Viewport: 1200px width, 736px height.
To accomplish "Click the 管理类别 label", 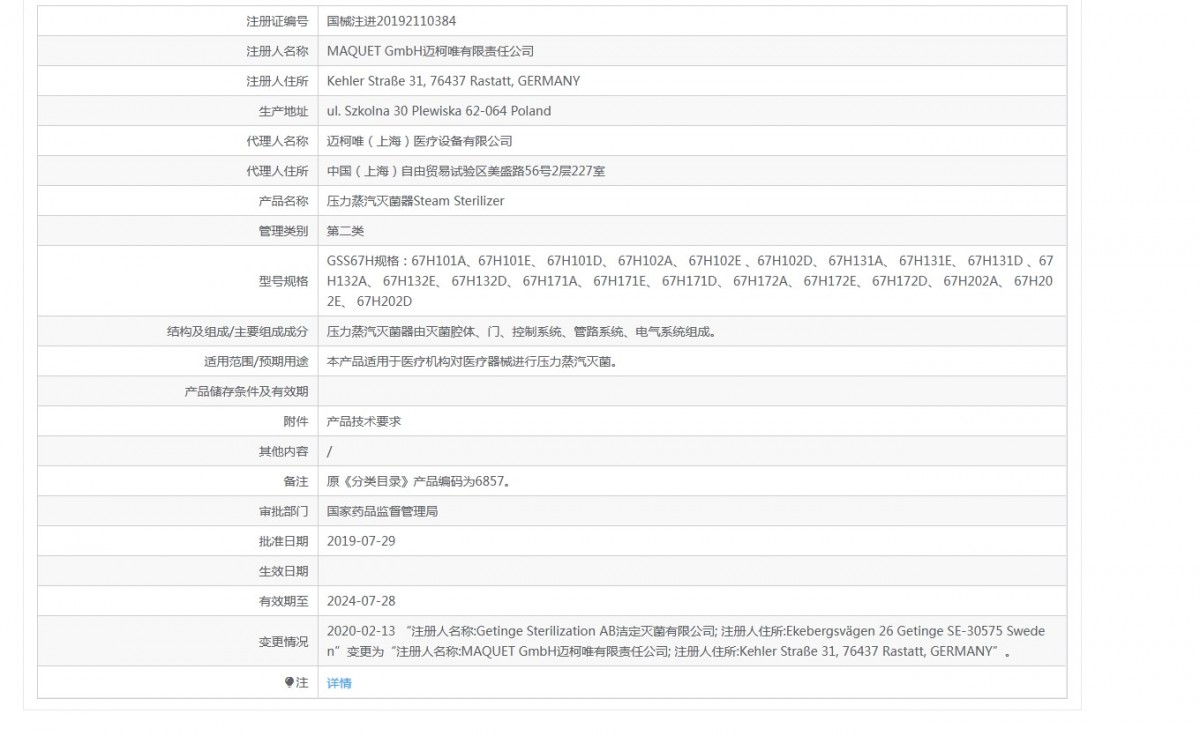I will click(283, 231).
